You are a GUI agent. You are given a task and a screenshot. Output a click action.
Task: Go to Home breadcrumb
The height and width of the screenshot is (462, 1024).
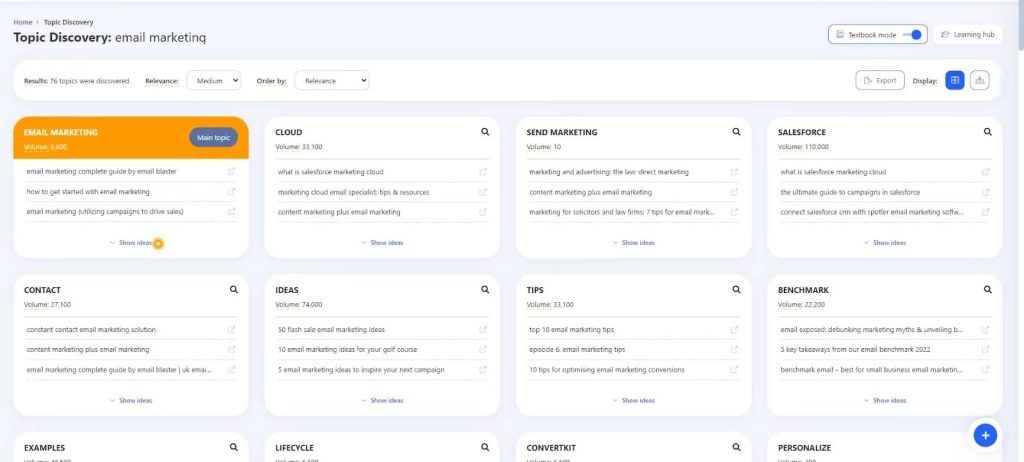tap(23, 22)
